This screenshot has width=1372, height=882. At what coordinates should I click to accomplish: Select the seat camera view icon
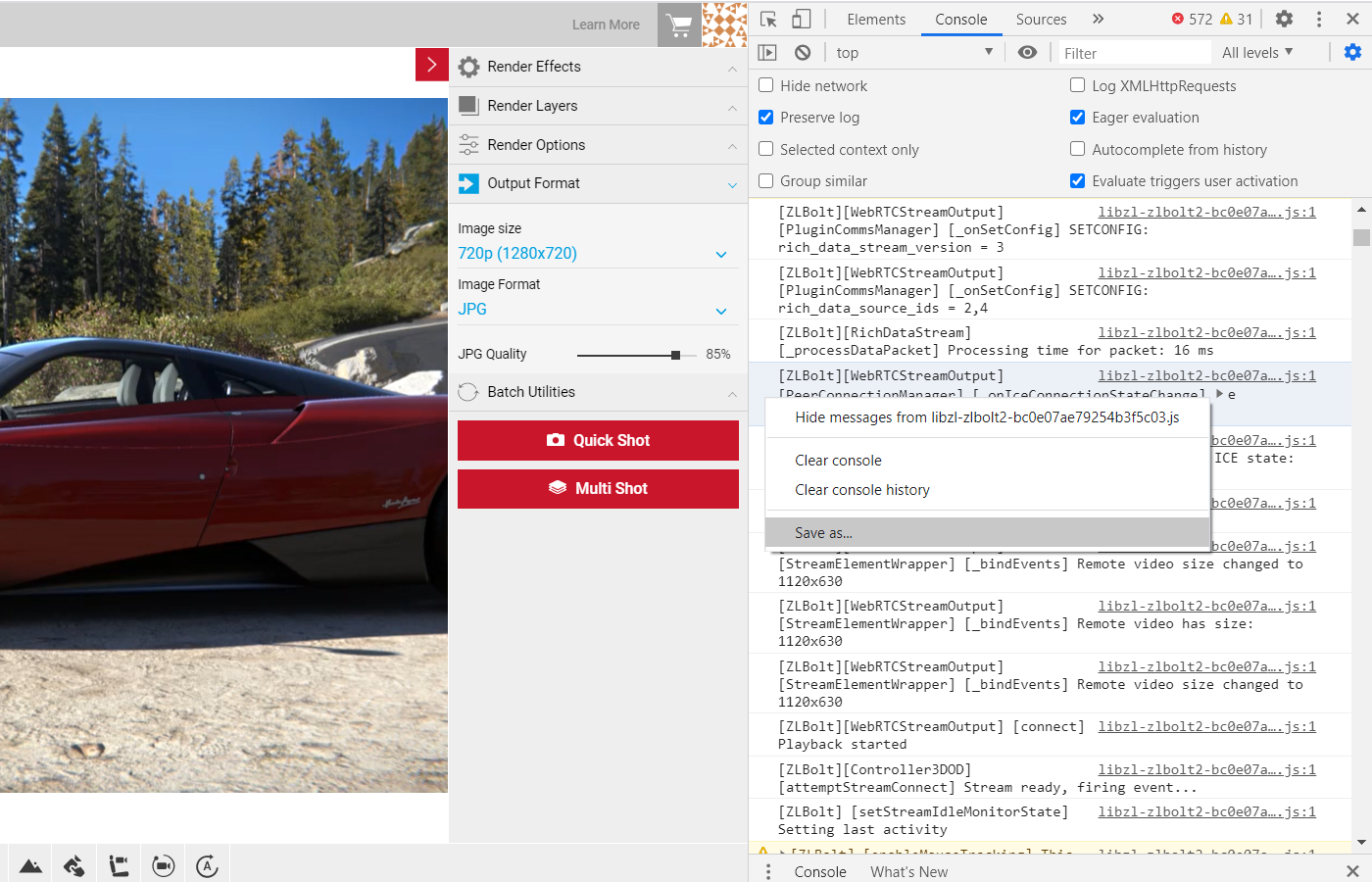[x=119, y=866]
